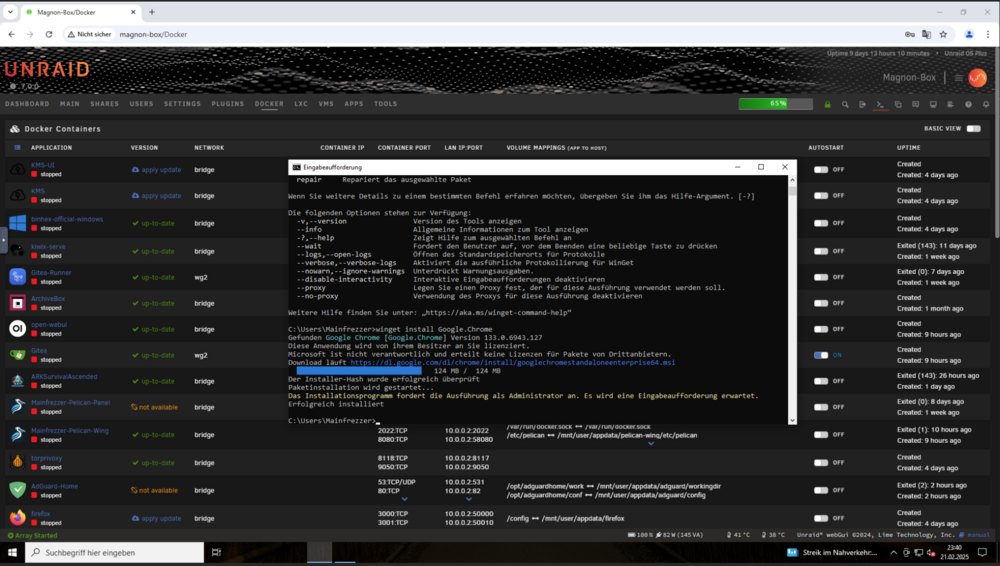The height and width of the screenshot is (566, 1000).
Task: Click the firefox container icon
Action: point(17,518)
